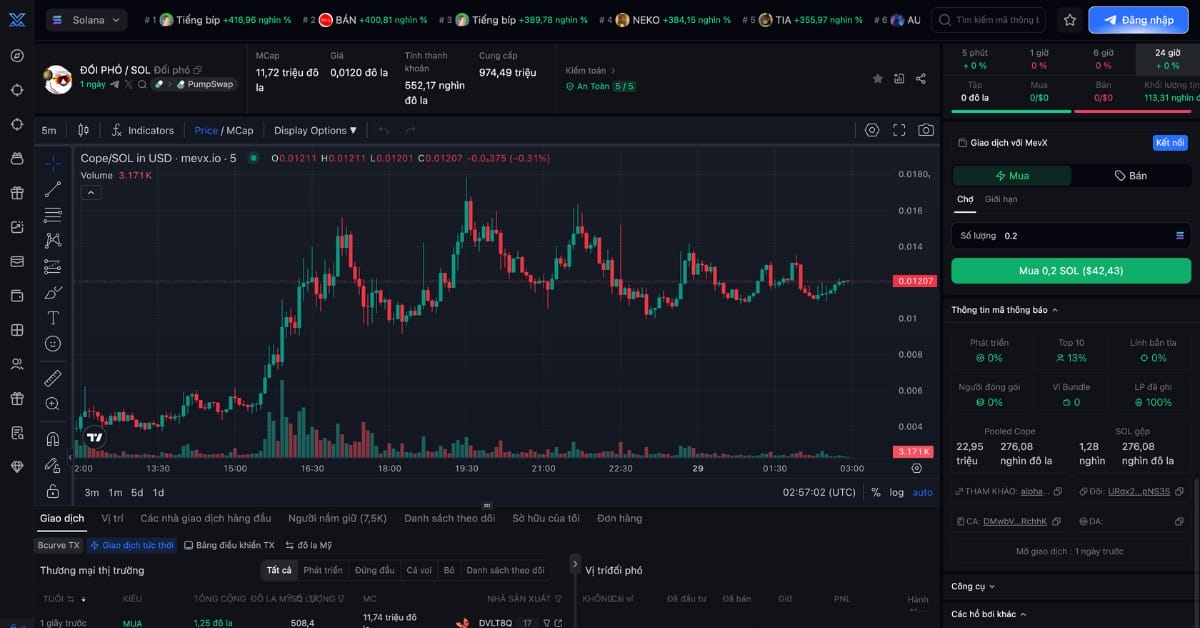Switch to the Giới hạn limit tab

click(1001, 199)
